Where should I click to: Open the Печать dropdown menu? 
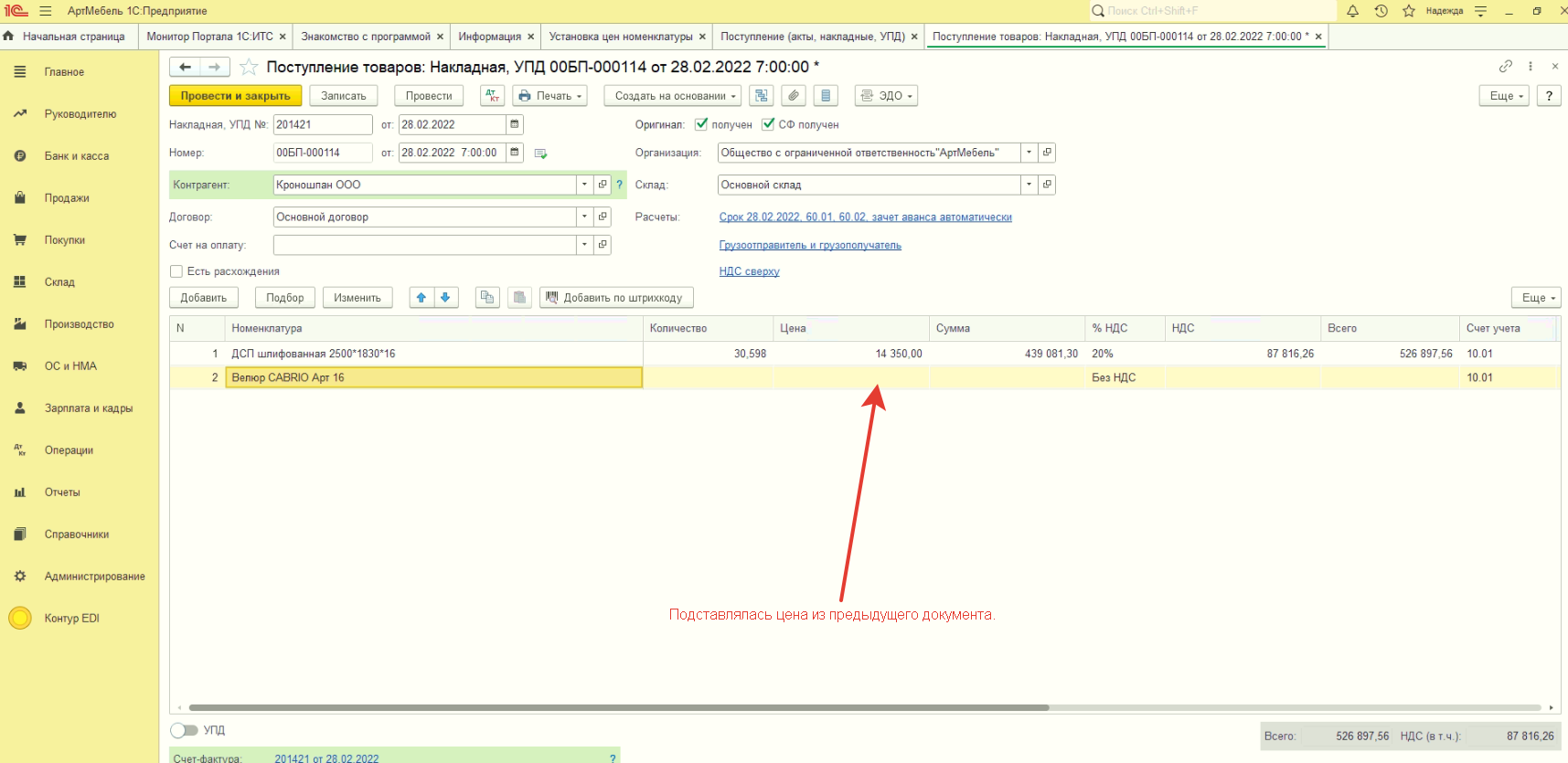click(549, 96)
